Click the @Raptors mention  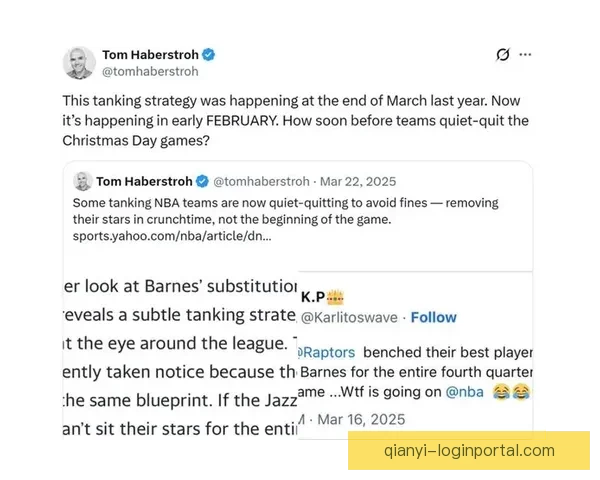pos(328,353)
